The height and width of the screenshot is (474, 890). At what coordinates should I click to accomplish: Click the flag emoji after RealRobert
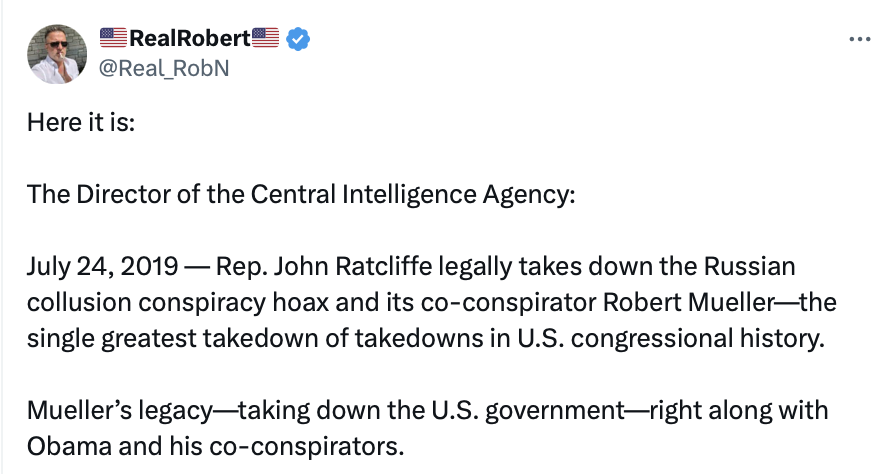coord(266,39)
